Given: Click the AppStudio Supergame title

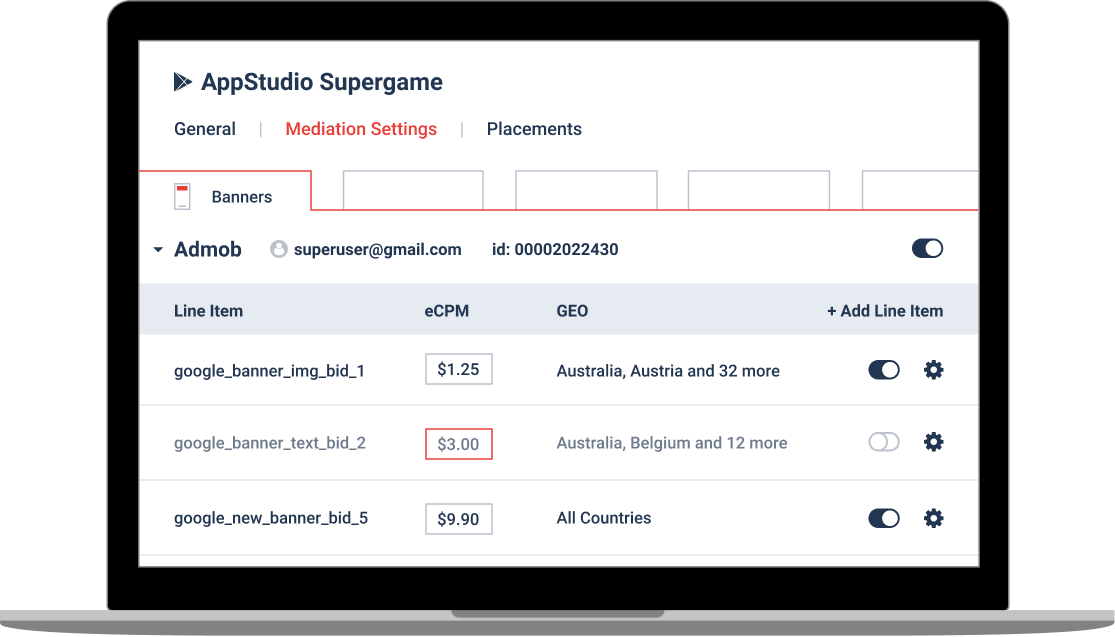Looking at the screenshot, I should [321, 82].
